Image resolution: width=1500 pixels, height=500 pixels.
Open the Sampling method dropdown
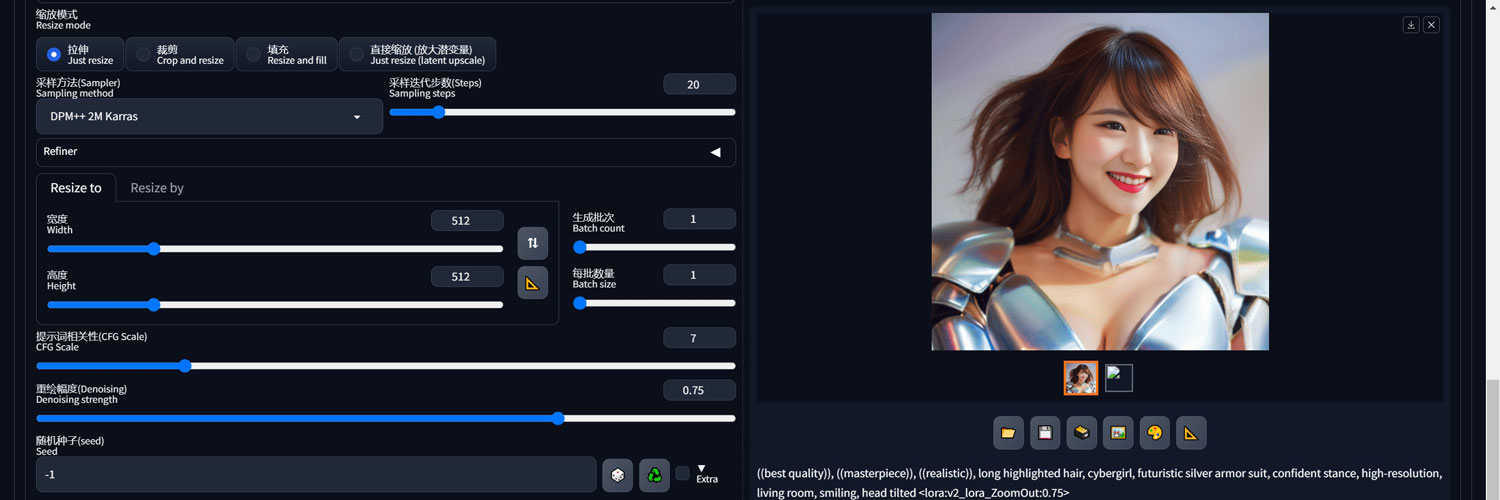209,116
